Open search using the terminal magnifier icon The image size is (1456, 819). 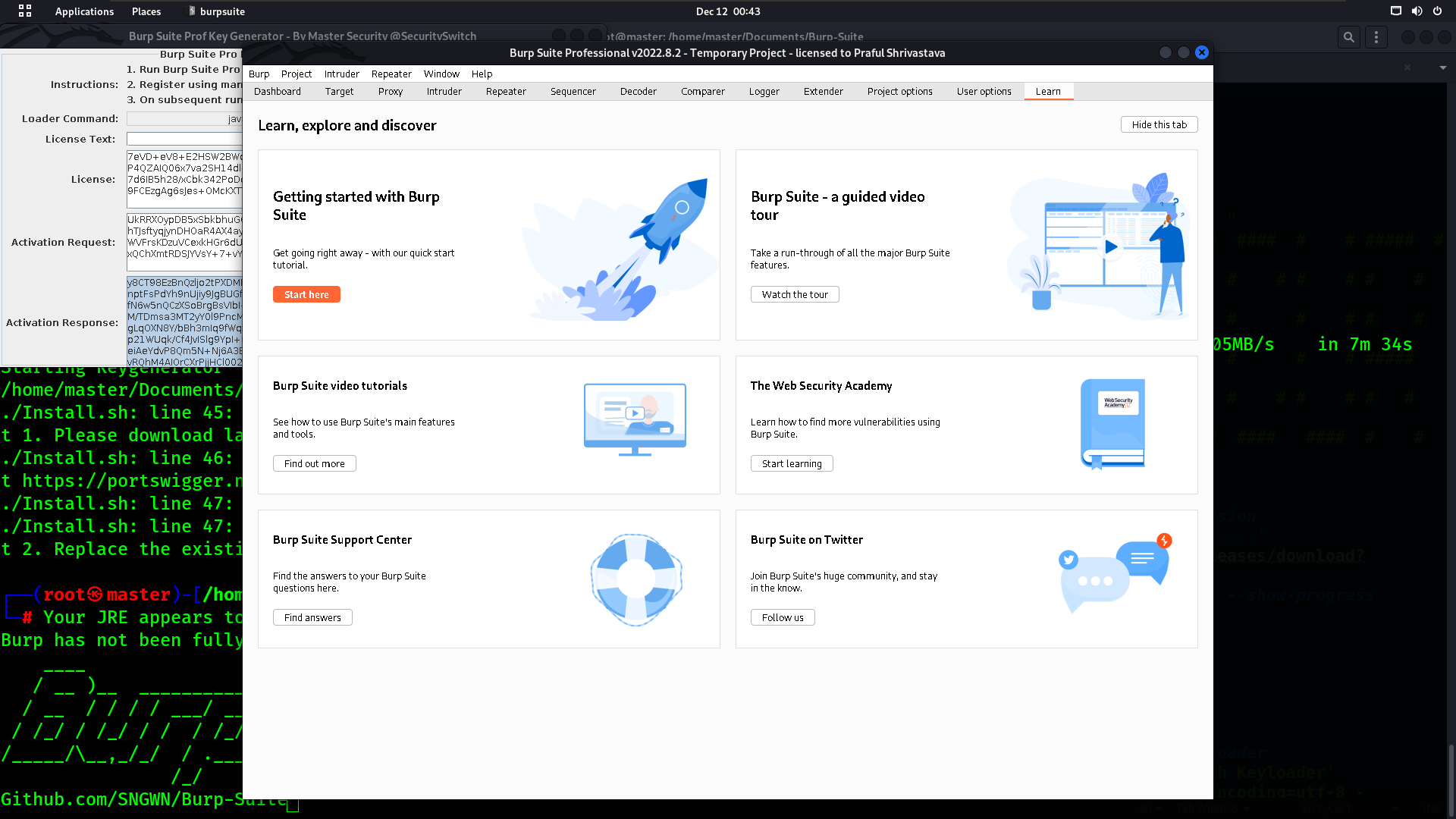point(1349,36)
